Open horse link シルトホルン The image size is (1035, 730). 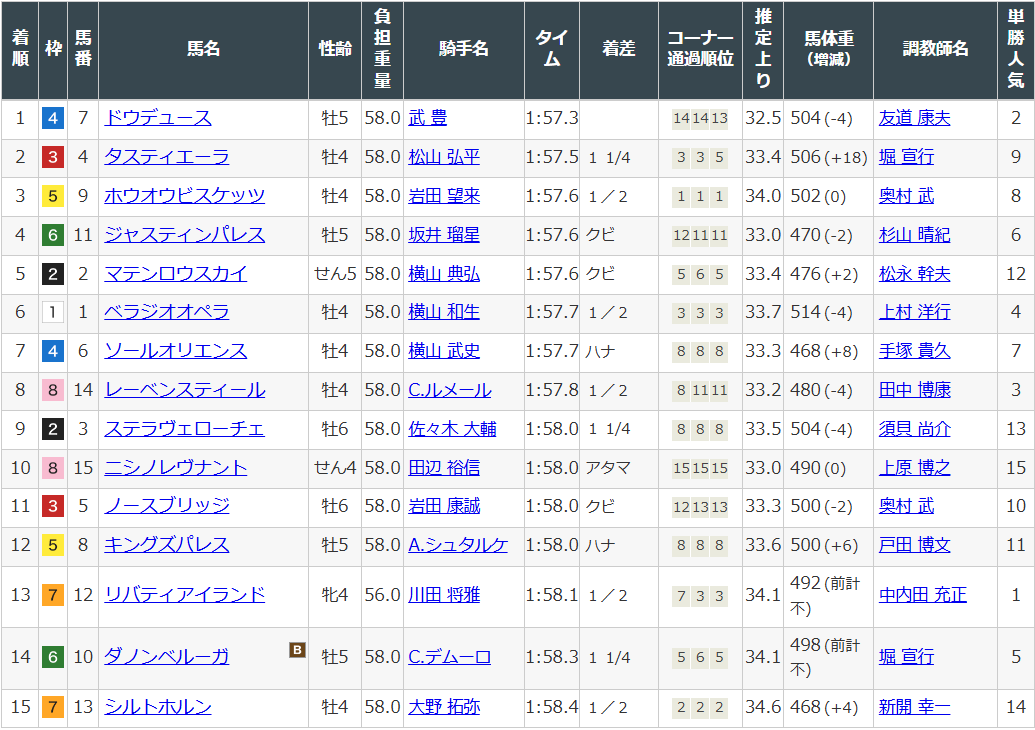click(x=158, y=708)
